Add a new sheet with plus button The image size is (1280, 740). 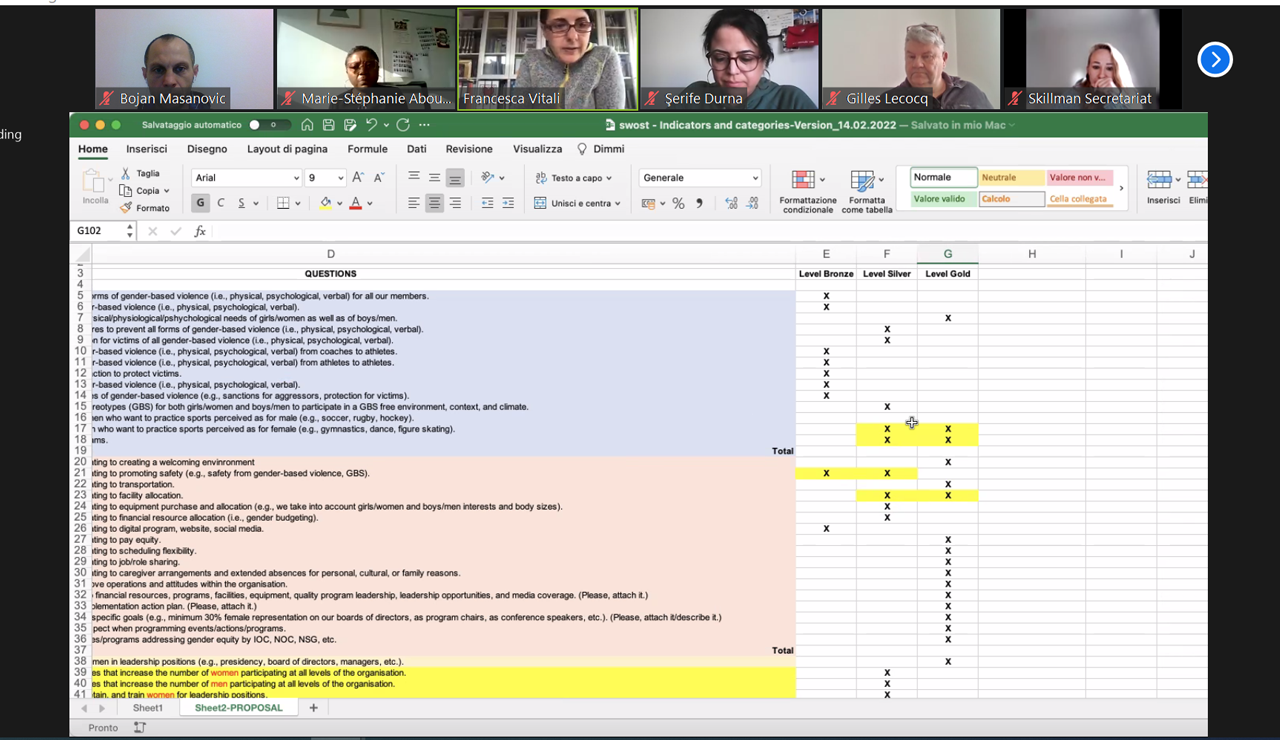pyautogui.click(x=313, y=707)
